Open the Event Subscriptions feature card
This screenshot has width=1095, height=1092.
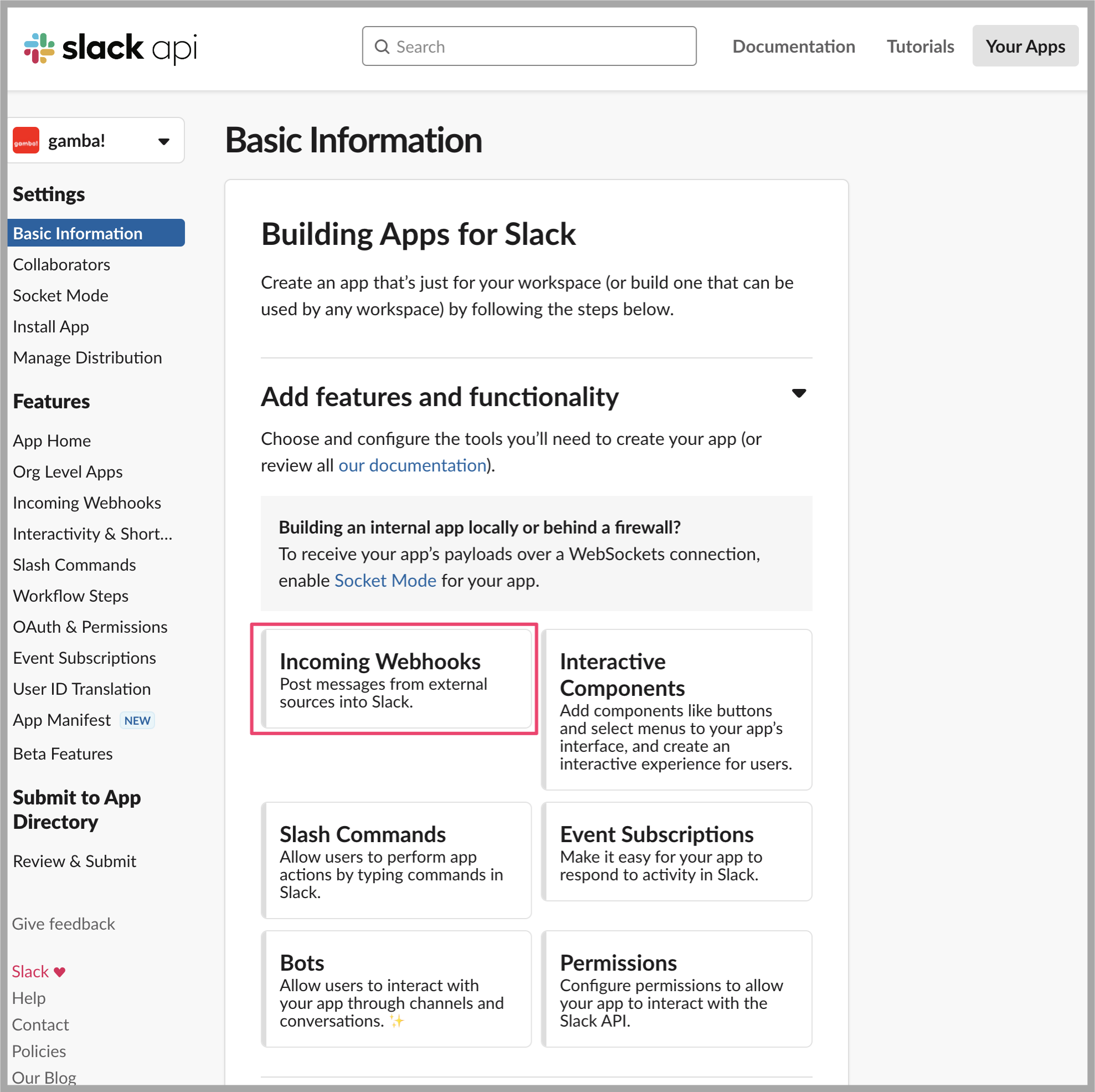(x=677, y=852)
